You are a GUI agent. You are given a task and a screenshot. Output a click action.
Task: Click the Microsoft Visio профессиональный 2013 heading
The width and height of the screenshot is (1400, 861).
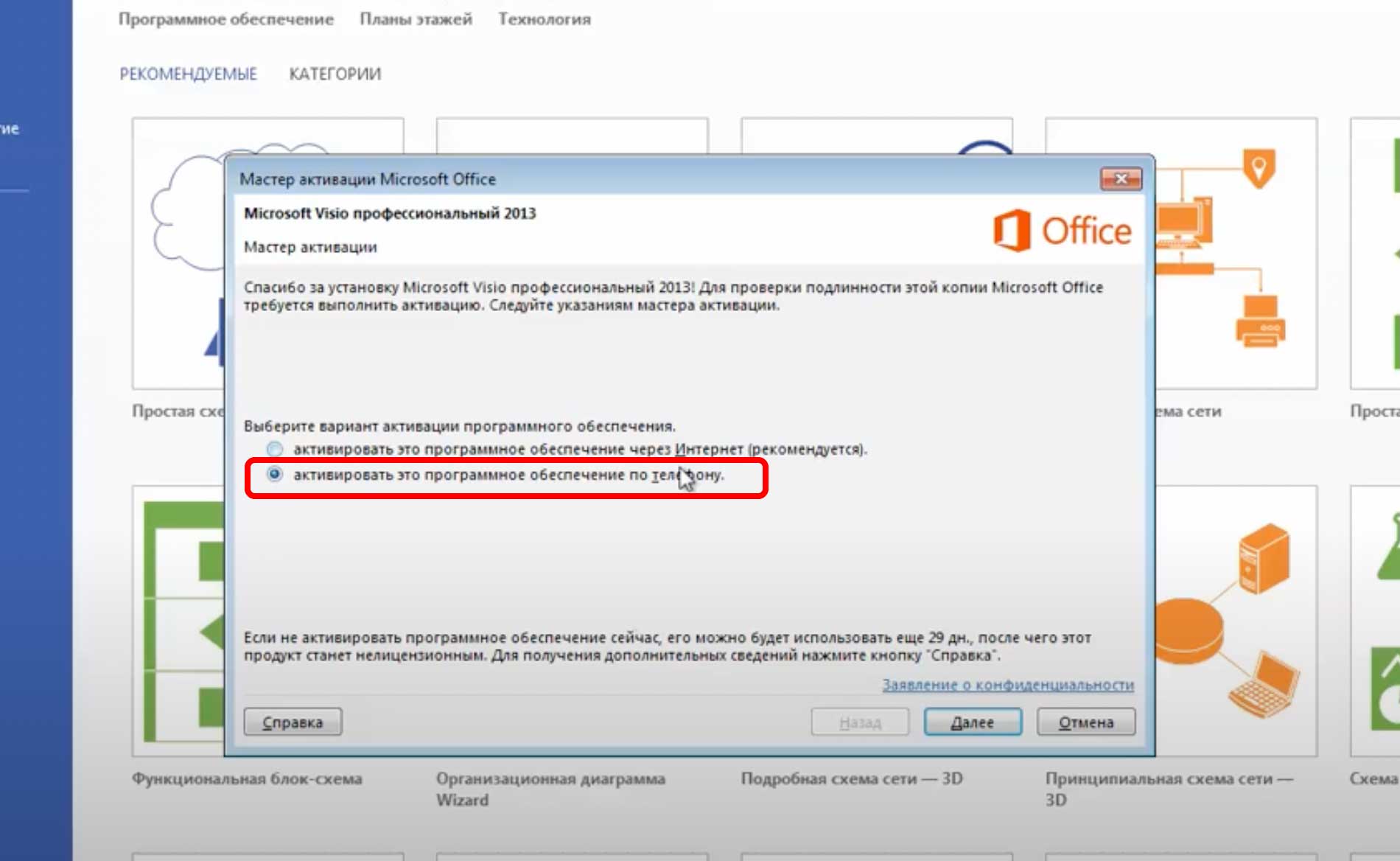point(390,213)
